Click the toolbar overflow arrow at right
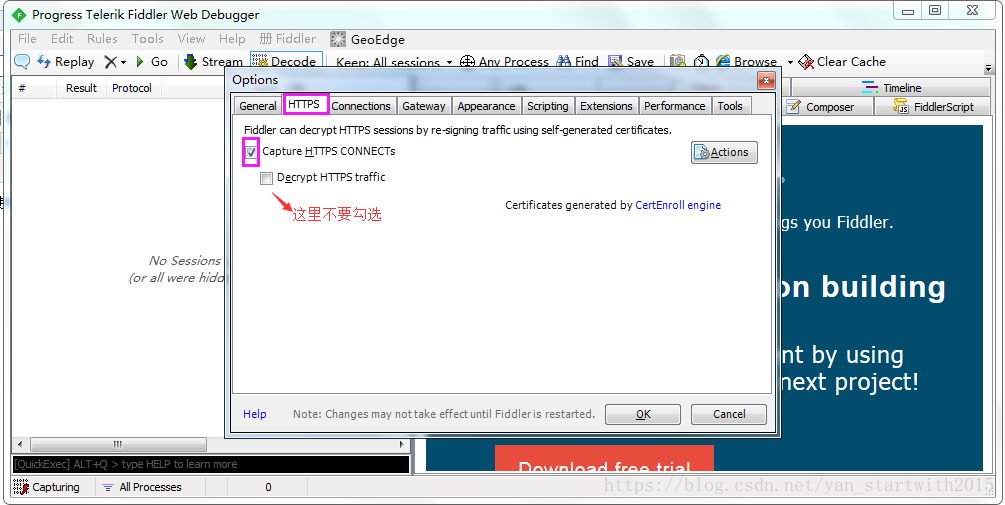Image resolution: width=1005 pixels, height=505 pixels. 988,68
